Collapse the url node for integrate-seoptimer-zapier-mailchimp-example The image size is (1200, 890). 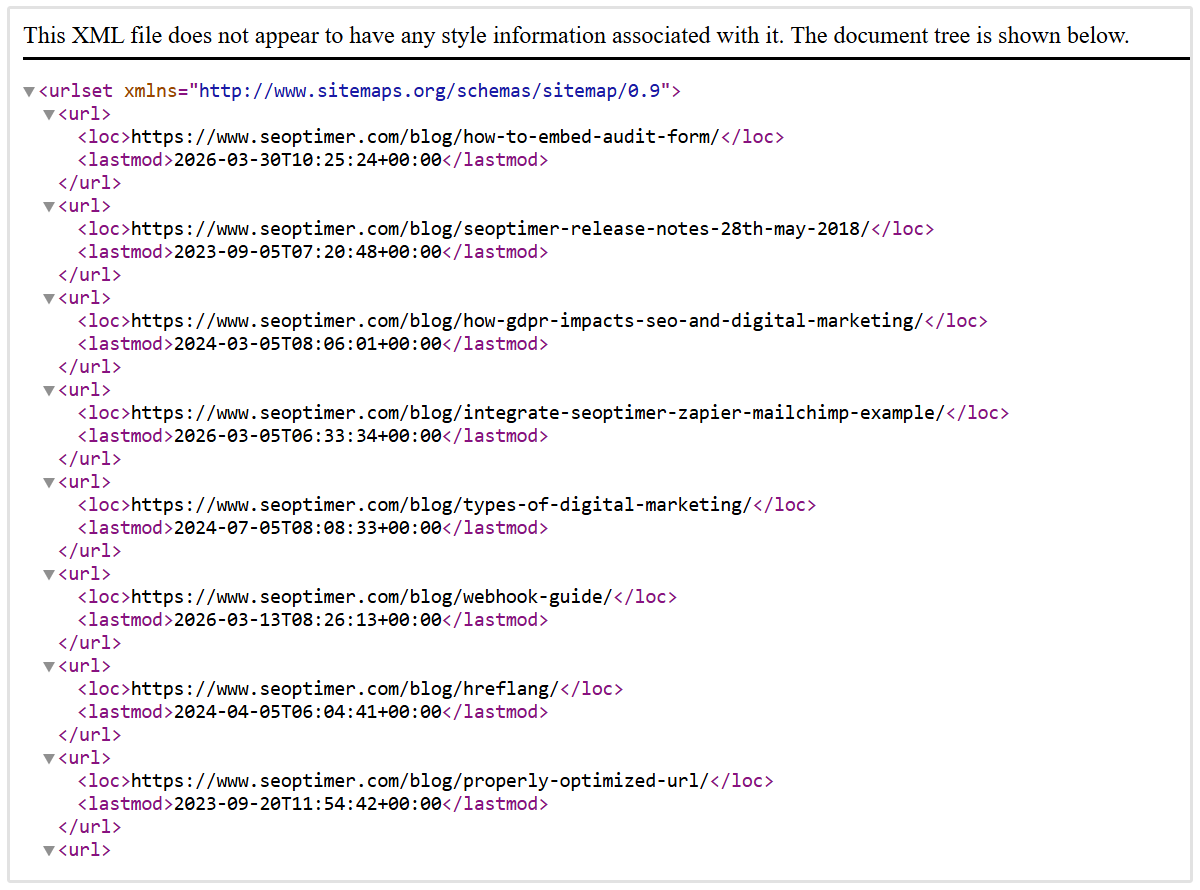pyautogui.click(x=49, y=391)
